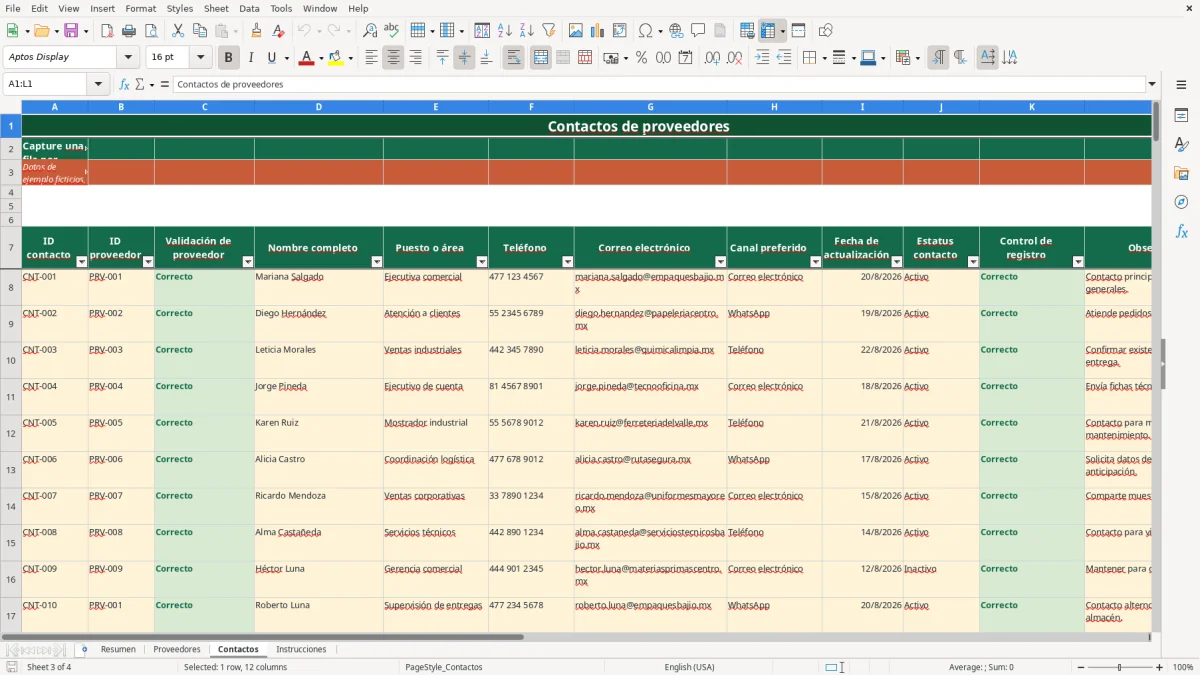1200x675 pixels.
Task: Click the Merge and Center Cells icon
Action: tap(541, 58)
